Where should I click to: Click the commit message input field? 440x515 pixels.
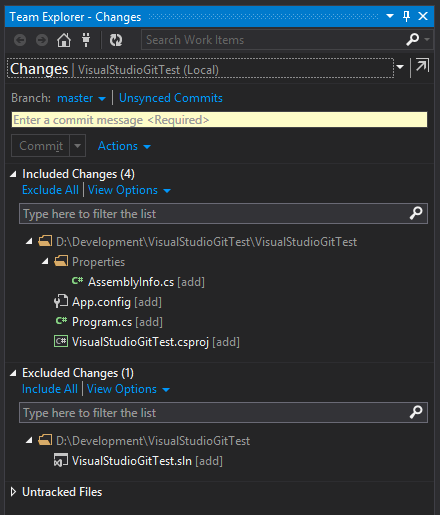(x=219, y=120)
